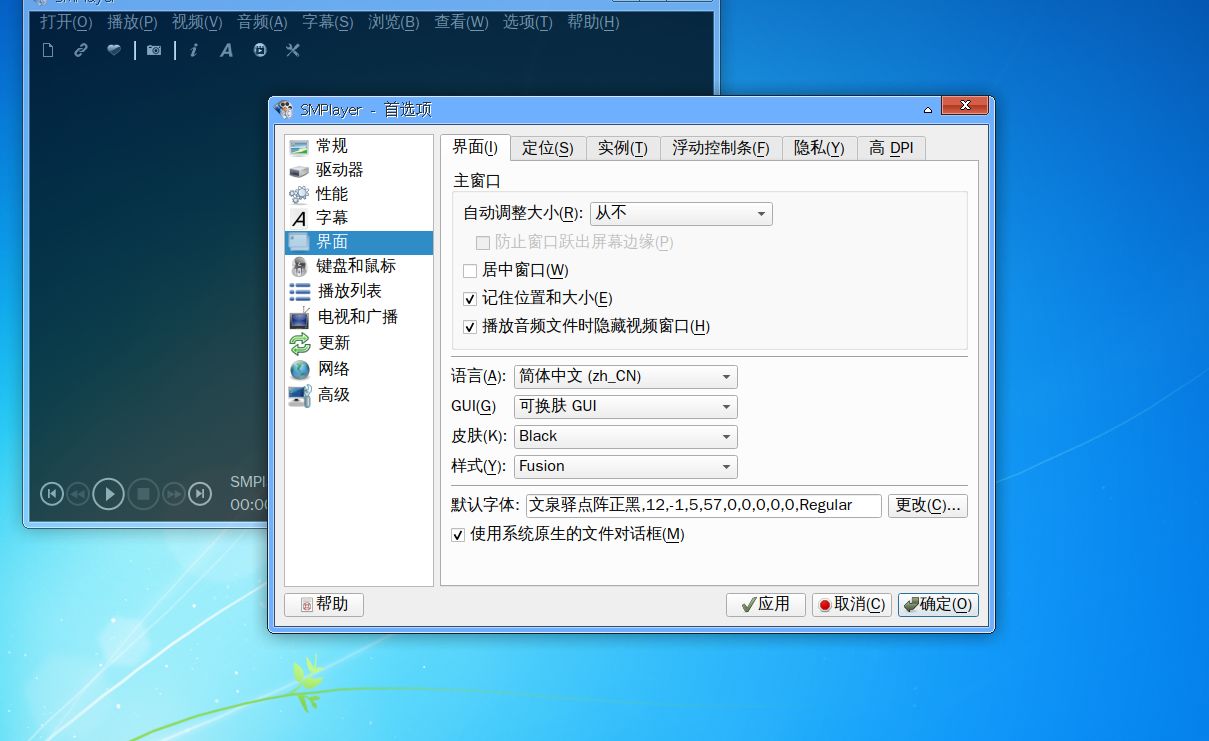Viewport: 1209px width, 741px height.
Task: Open the 电视和广播 preferences section
Action: (x=359, y=317)
